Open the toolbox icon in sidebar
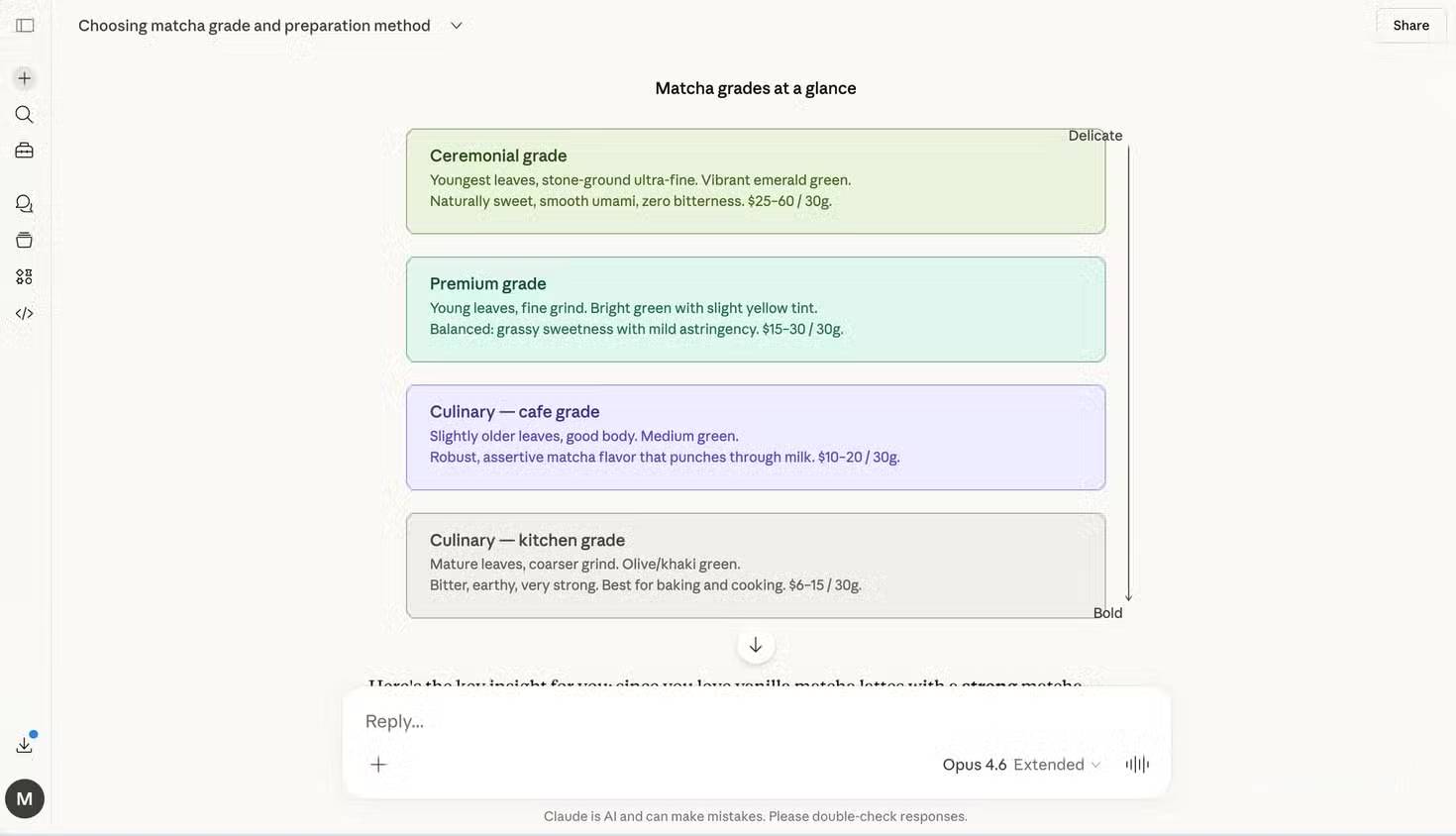 [25, 151]
